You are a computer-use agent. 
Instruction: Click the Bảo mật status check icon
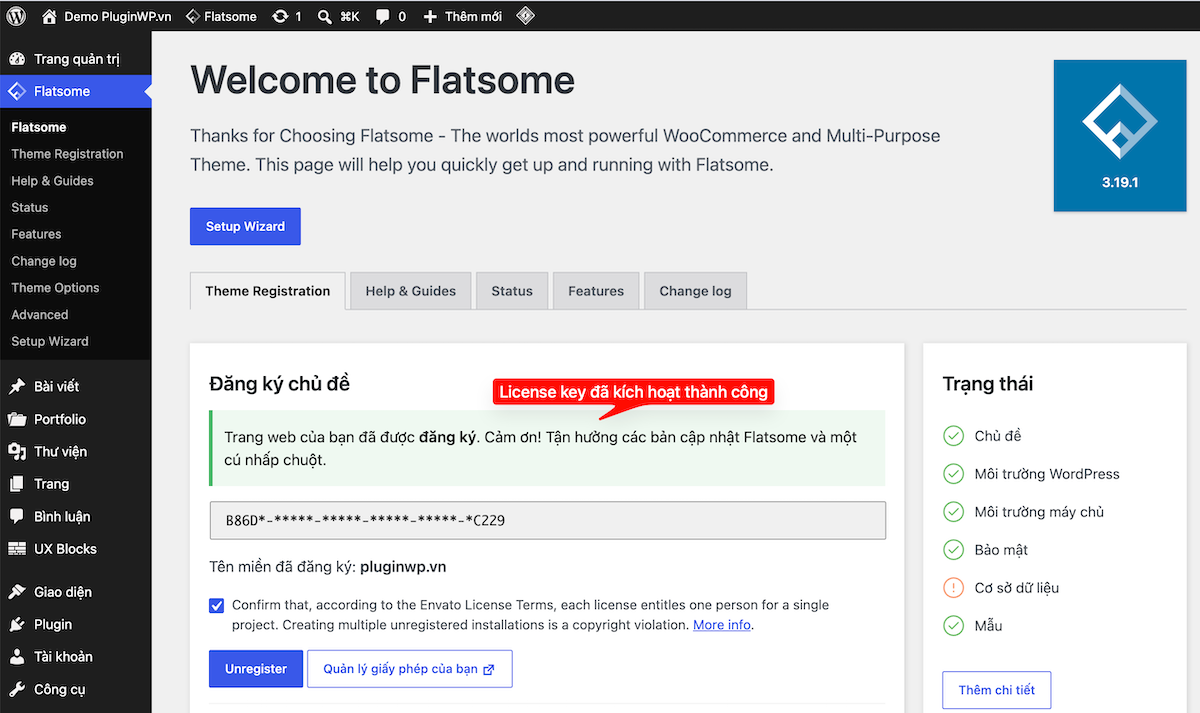point(953,550)
